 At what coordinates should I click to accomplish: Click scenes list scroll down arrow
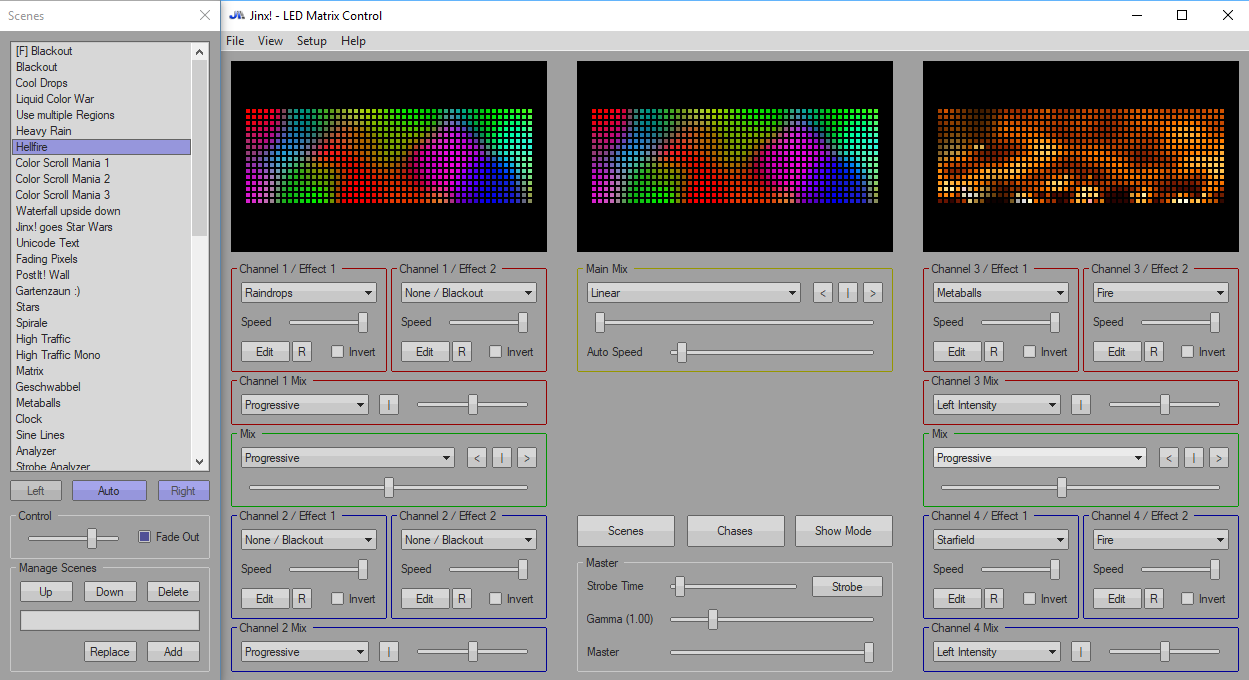click(200, 461)
